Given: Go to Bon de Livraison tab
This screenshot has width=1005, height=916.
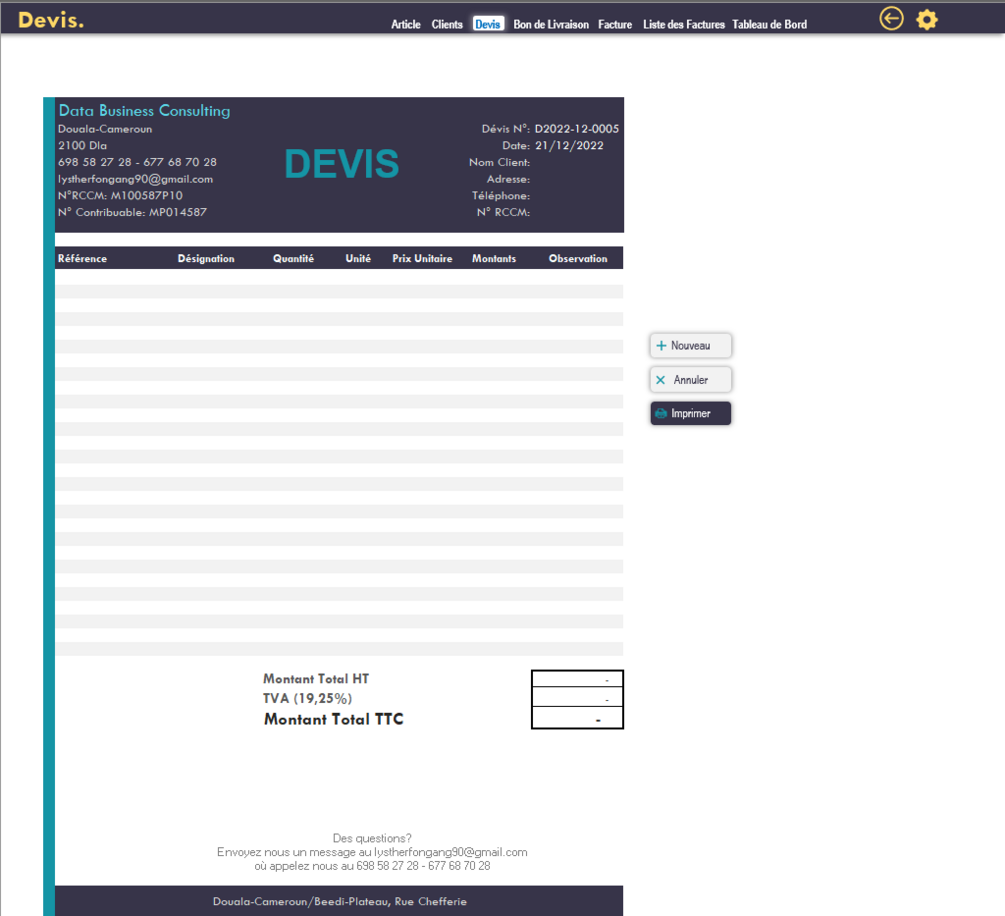Looking at the screenshot, I should point(551,24).
